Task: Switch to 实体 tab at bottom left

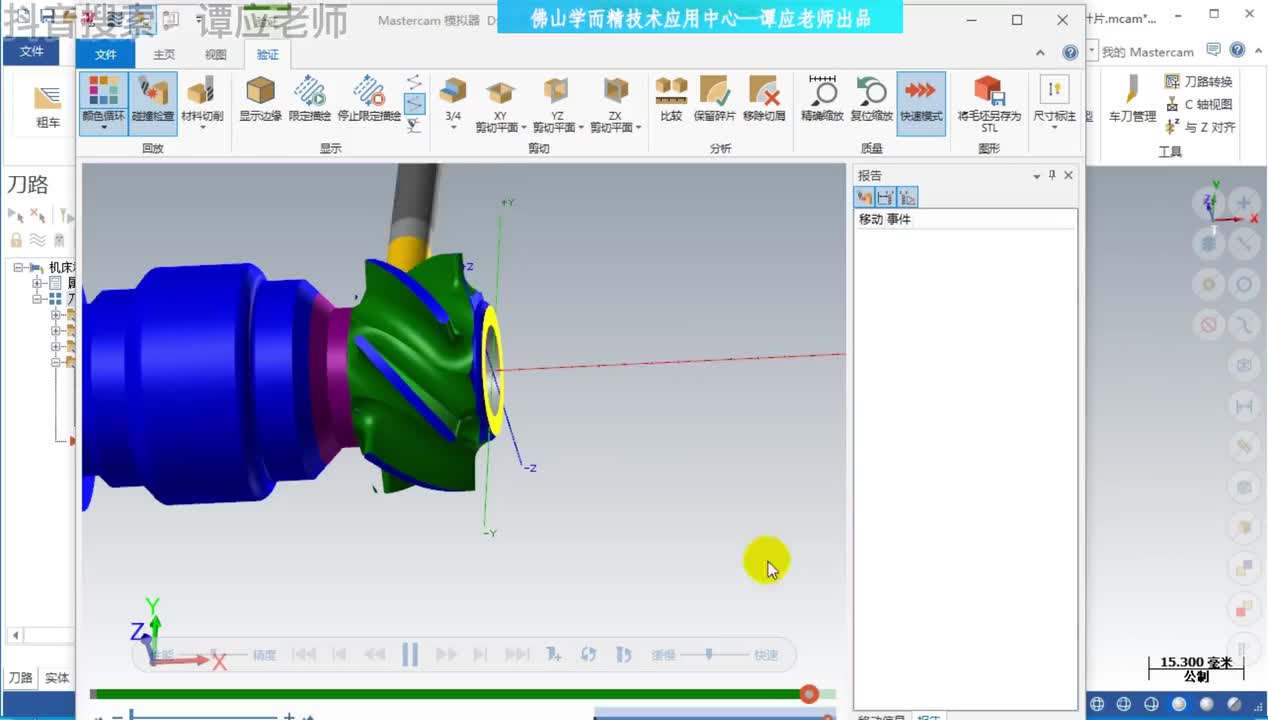Action: [x=57, y=678]
